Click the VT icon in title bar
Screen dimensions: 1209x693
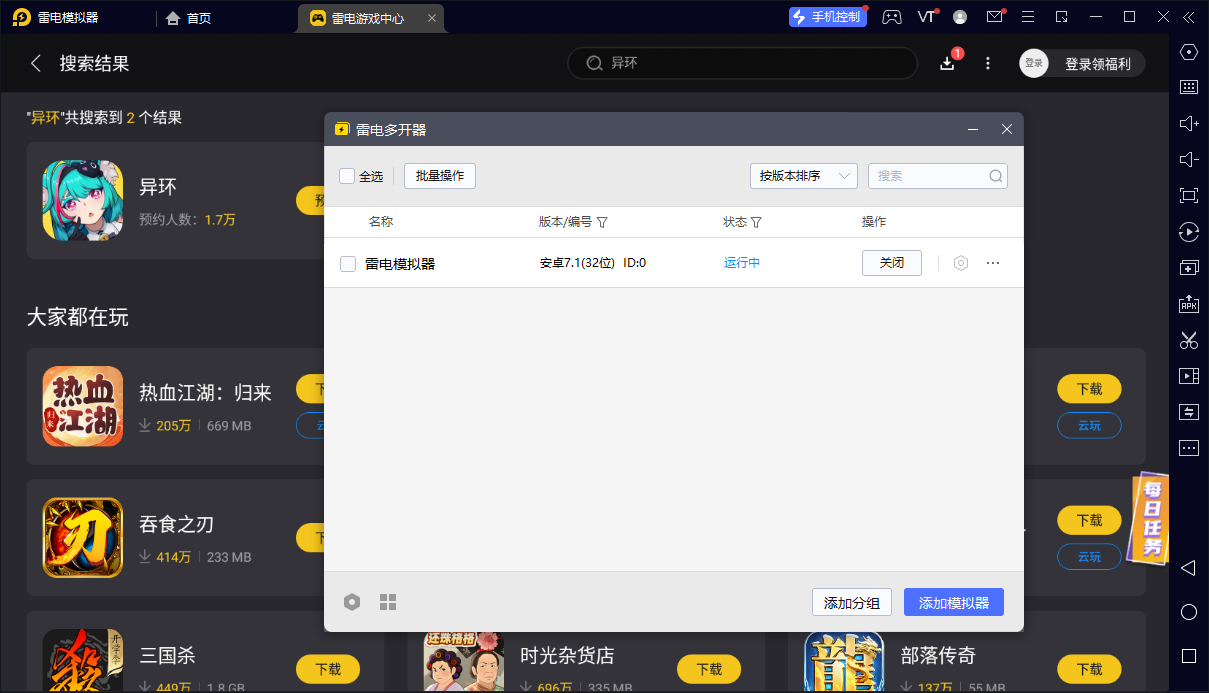pyautogui.click(x=926, y=17)
